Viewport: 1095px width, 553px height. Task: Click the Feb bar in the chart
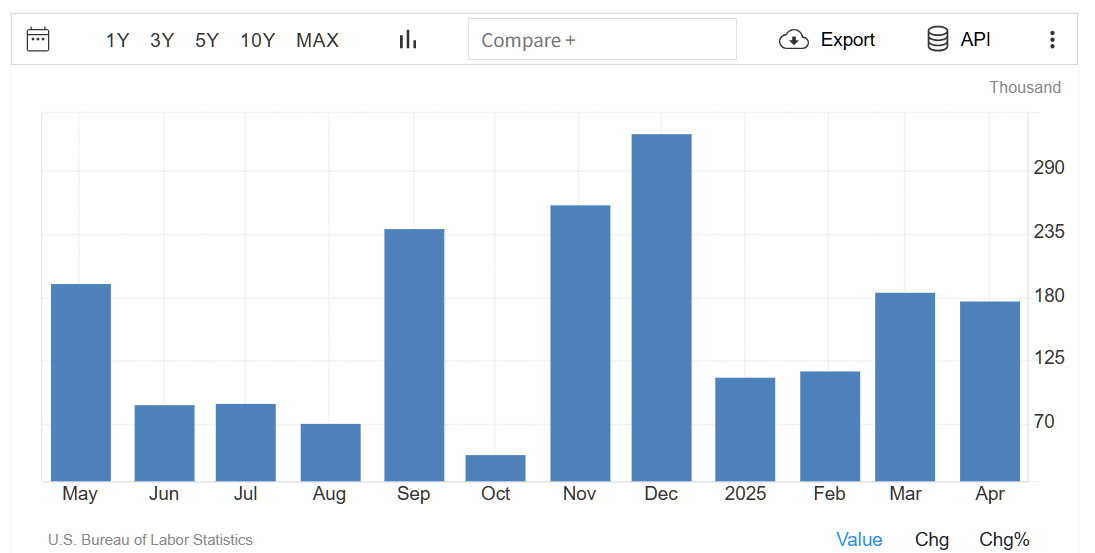pos(830,427)
